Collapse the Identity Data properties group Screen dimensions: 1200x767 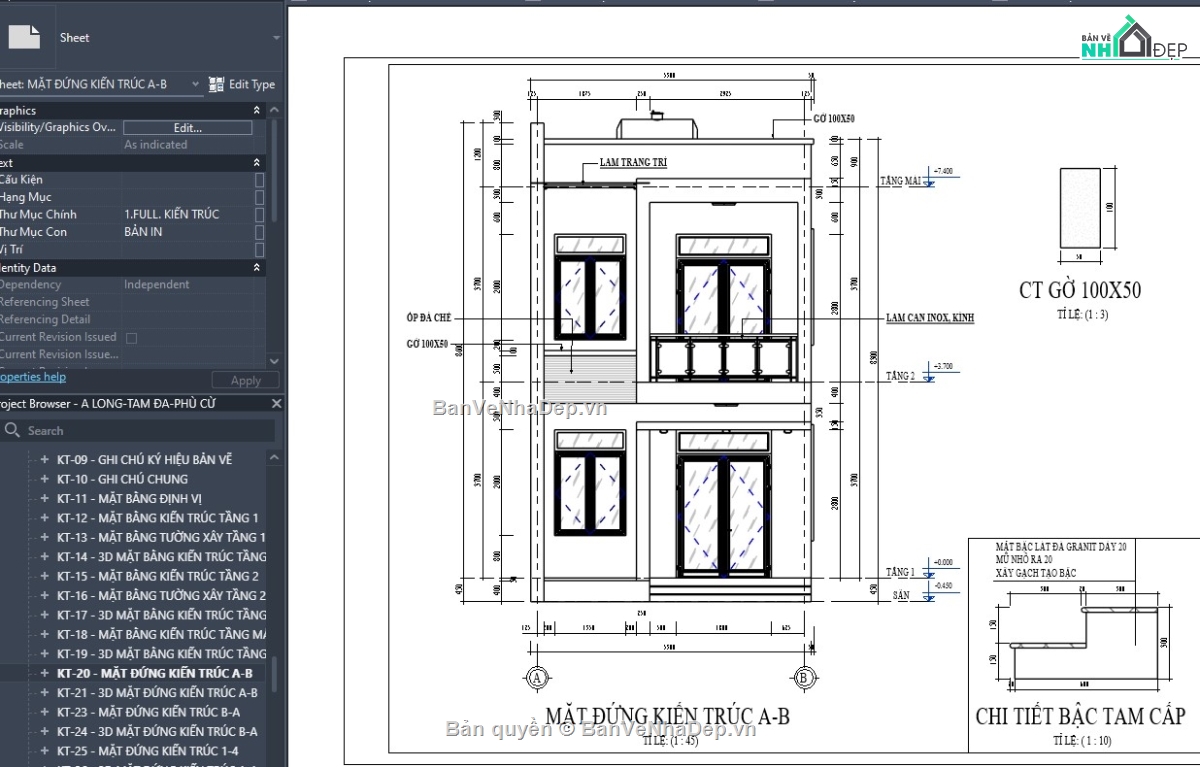coord(257,268)
